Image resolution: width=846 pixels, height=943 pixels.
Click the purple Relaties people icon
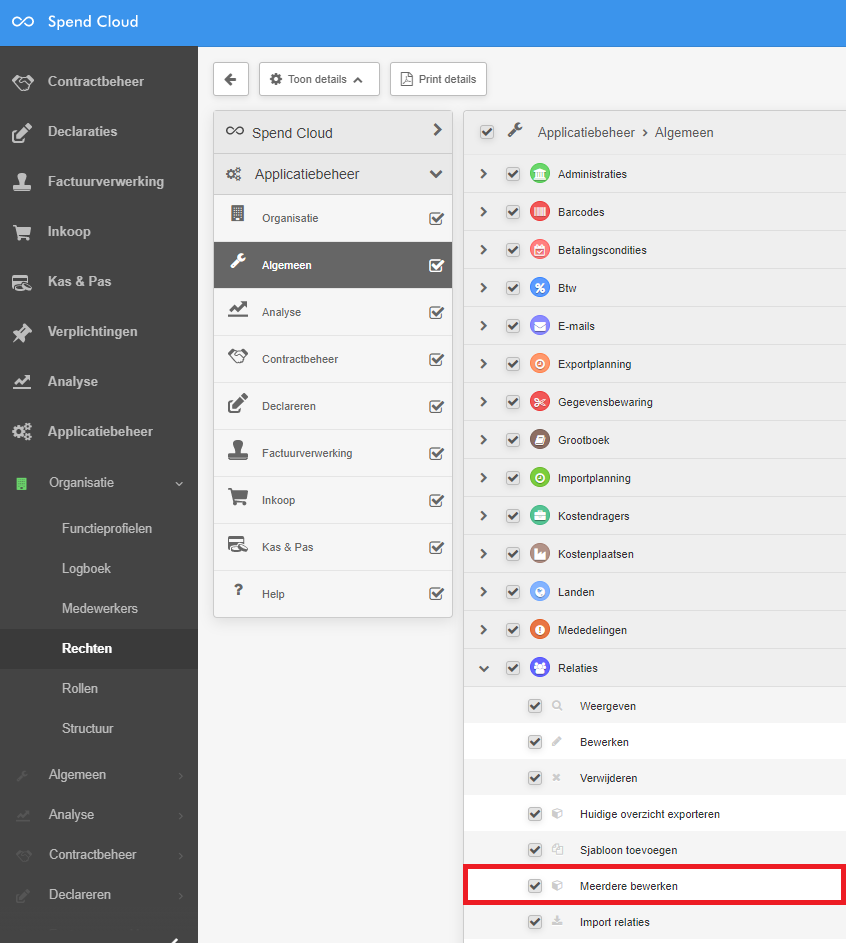coord(540,668)
